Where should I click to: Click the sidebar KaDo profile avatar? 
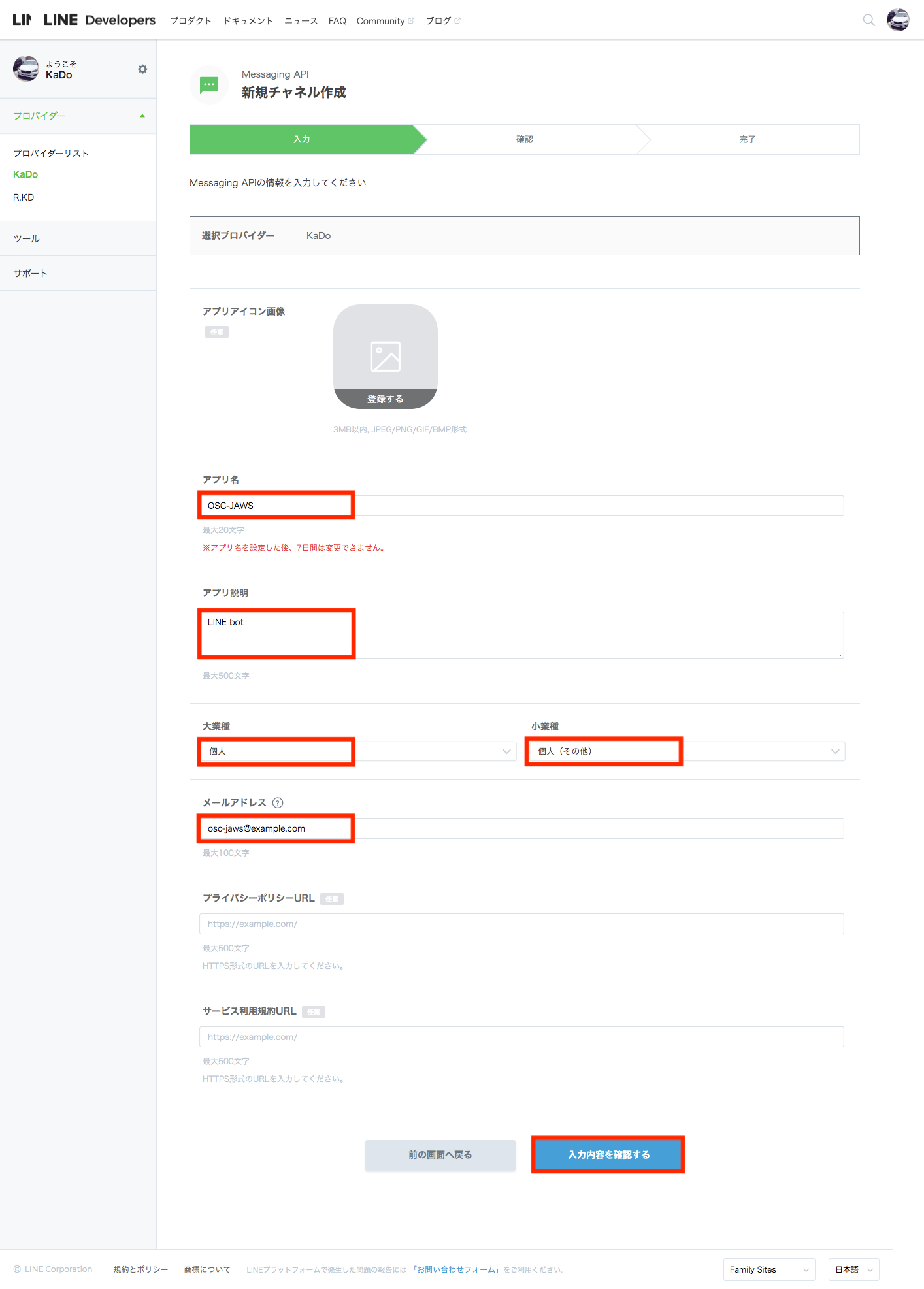click(x=26, y=69)
